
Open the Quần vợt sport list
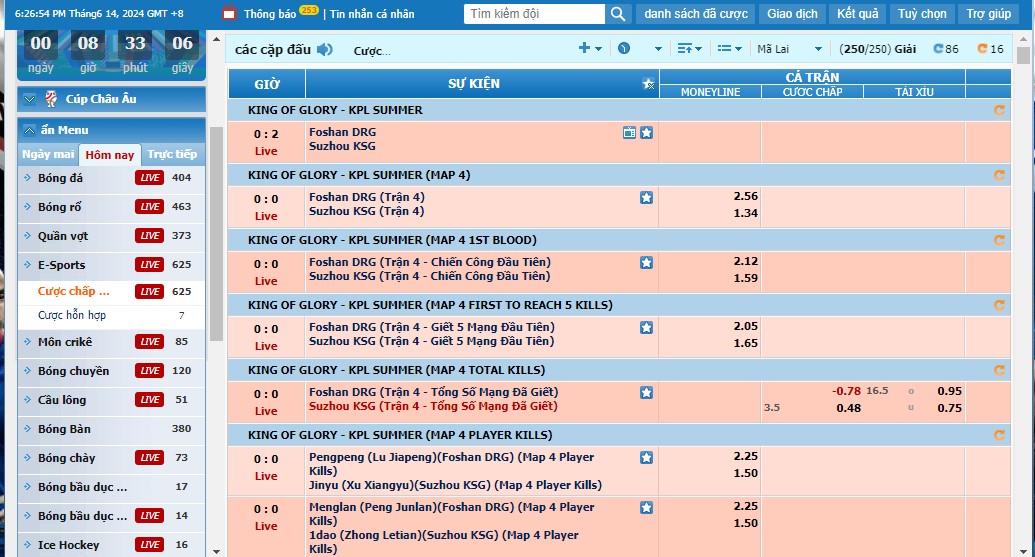pos(63,236)
